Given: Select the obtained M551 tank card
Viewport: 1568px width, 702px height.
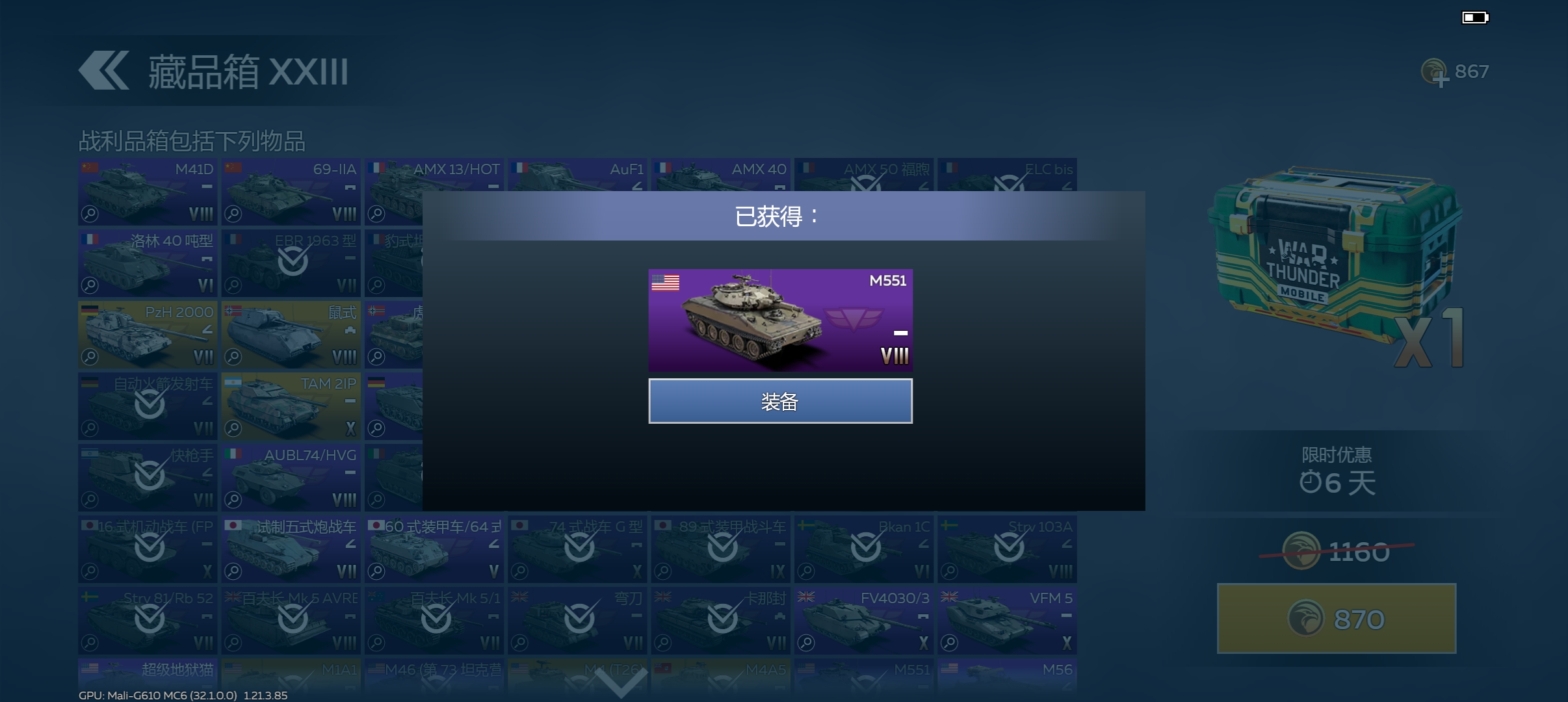Looking at the screenshot, I should (x=780, y=320).
